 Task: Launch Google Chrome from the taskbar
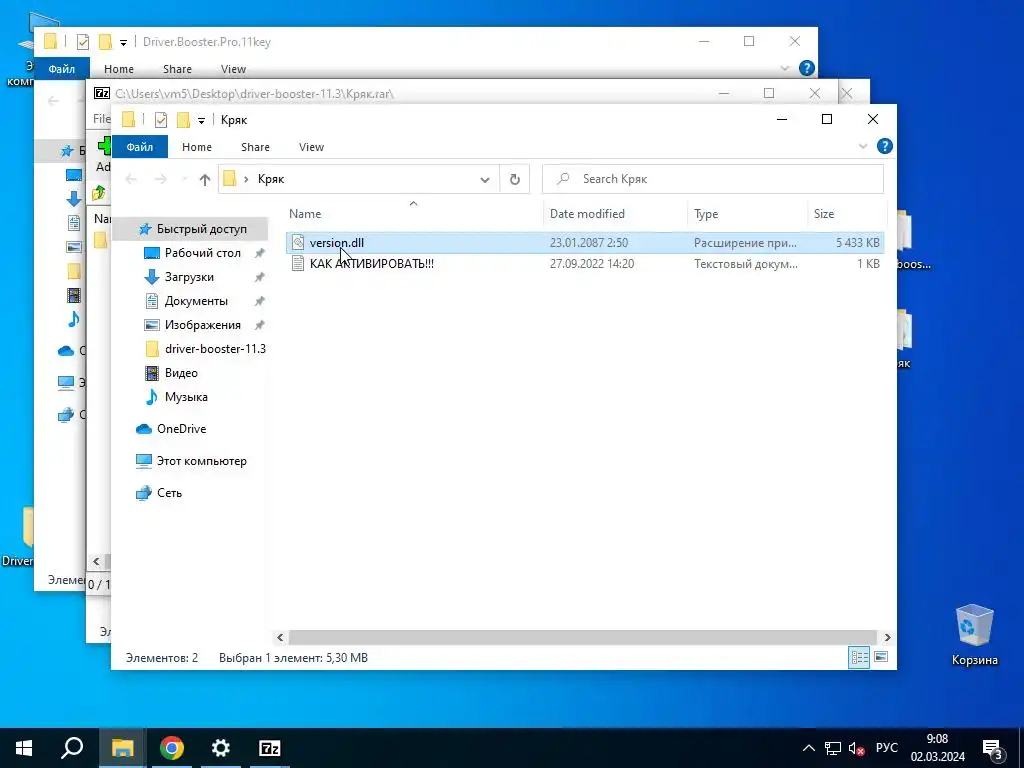point(172,748)
